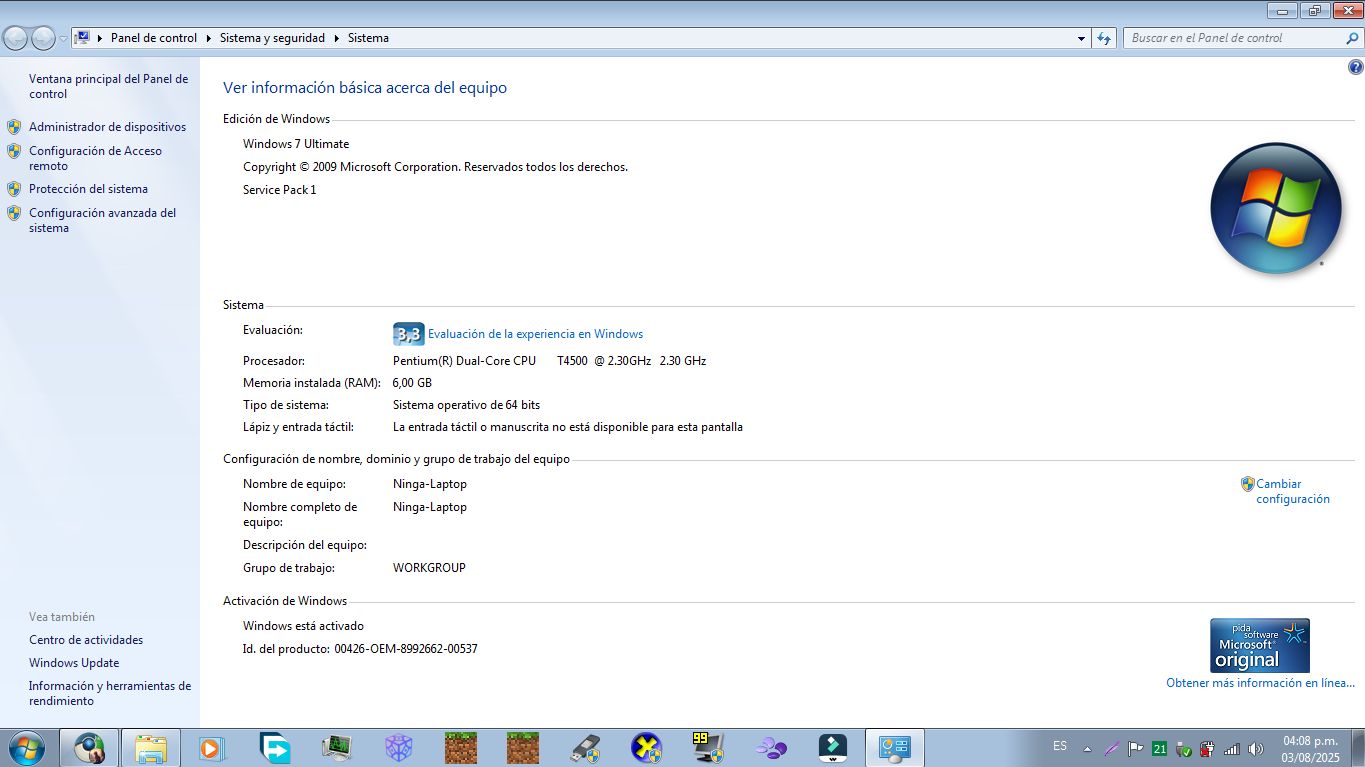
Task: Click the red and white tray icon beside network
Action: tap(1208, 748)
